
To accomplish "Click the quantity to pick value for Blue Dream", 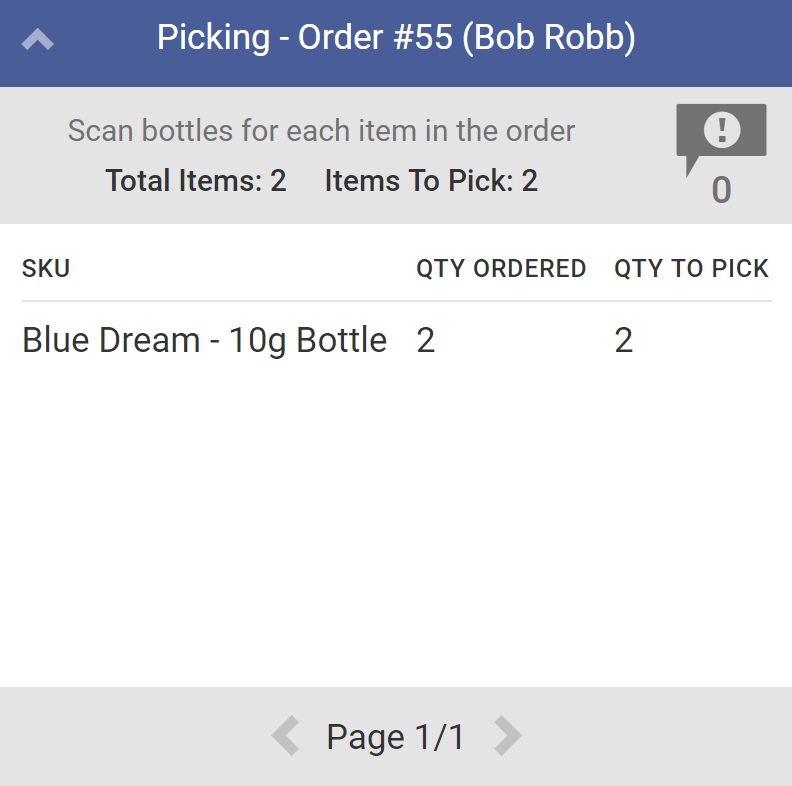I will [x=624, y=340].
